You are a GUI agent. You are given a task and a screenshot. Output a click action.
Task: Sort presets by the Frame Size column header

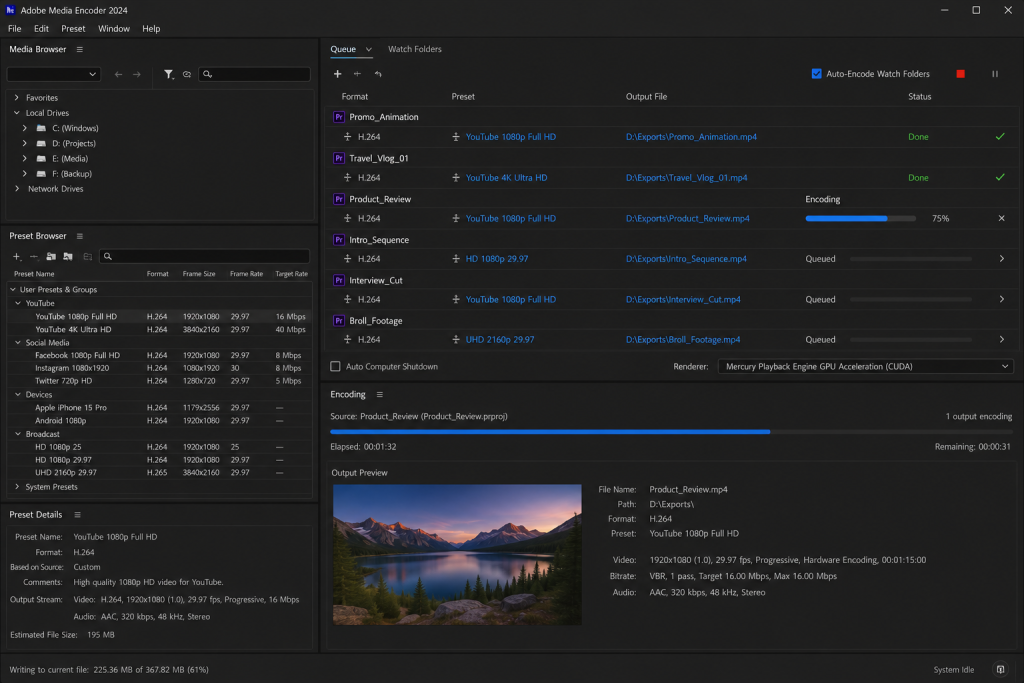click(x=199, y=274)
